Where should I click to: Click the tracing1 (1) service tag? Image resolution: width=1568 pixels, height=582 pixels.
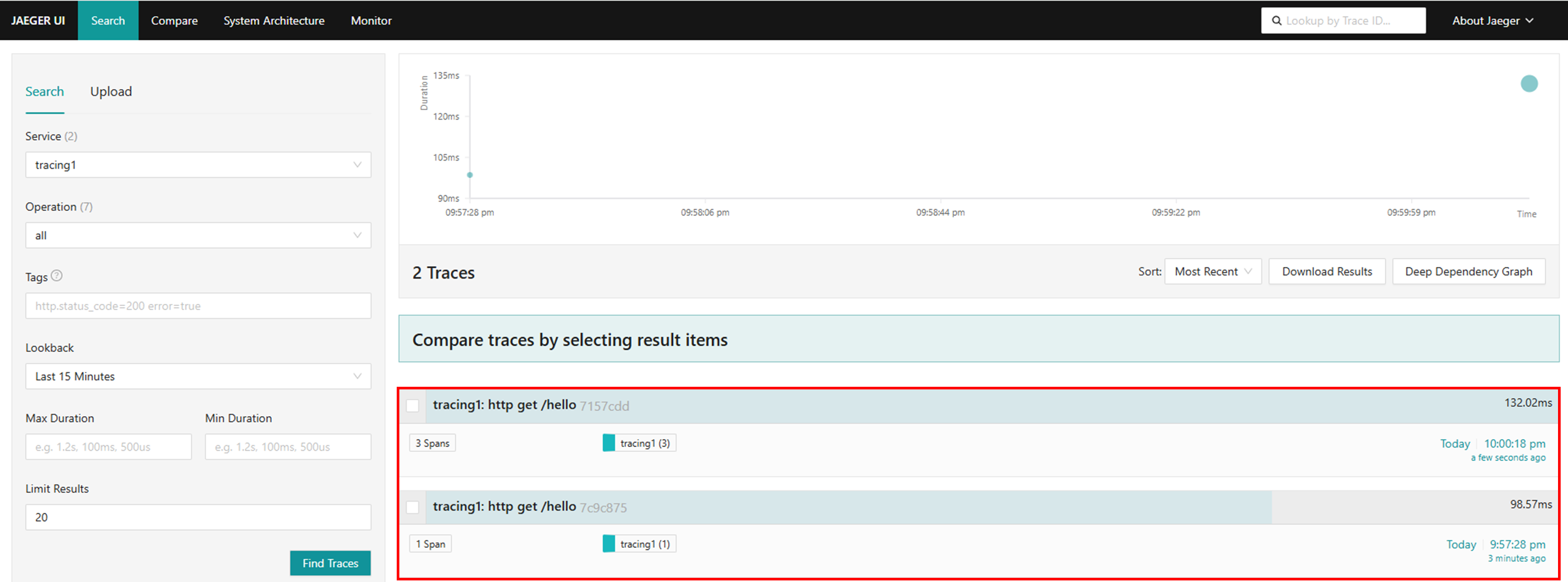(x=639, y=544)
